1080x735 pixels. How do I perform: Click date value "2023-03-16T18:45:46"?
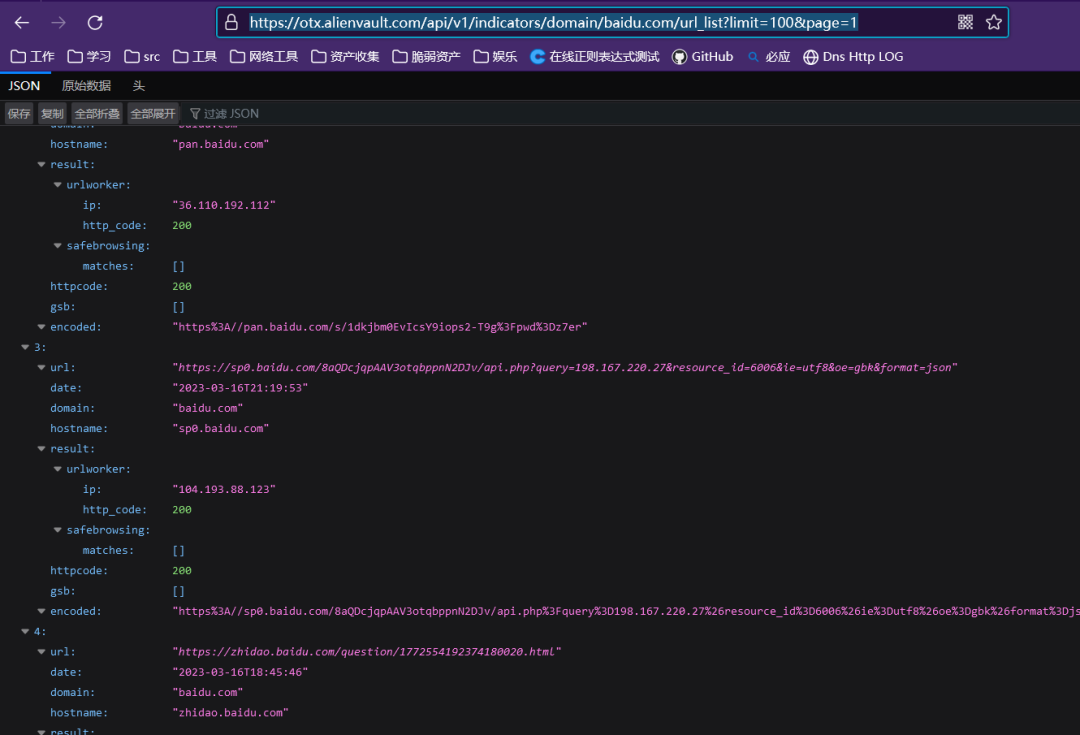240,672
